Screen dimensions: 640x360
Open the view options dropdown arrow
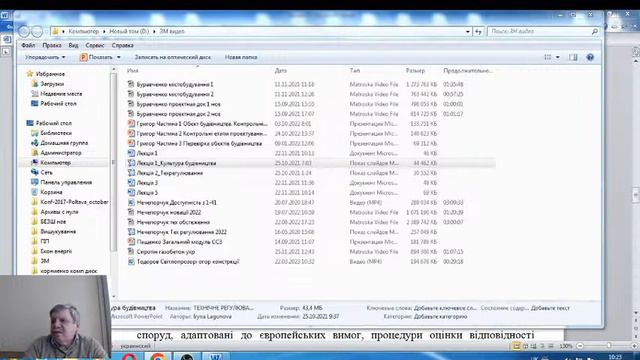point(558,57)
